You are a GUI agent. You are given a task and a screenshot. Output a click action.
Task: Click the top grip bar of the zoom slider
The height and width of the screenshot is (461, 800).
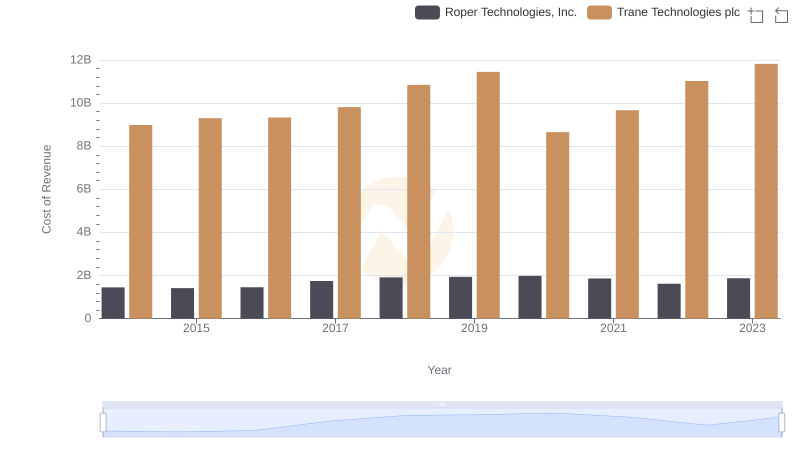pyautogui.click(x=442, y=404)
